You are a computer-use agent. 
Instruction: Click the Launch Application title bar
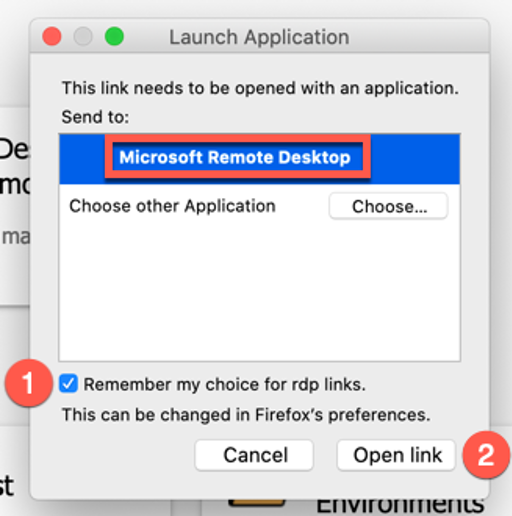click(259, 37)
